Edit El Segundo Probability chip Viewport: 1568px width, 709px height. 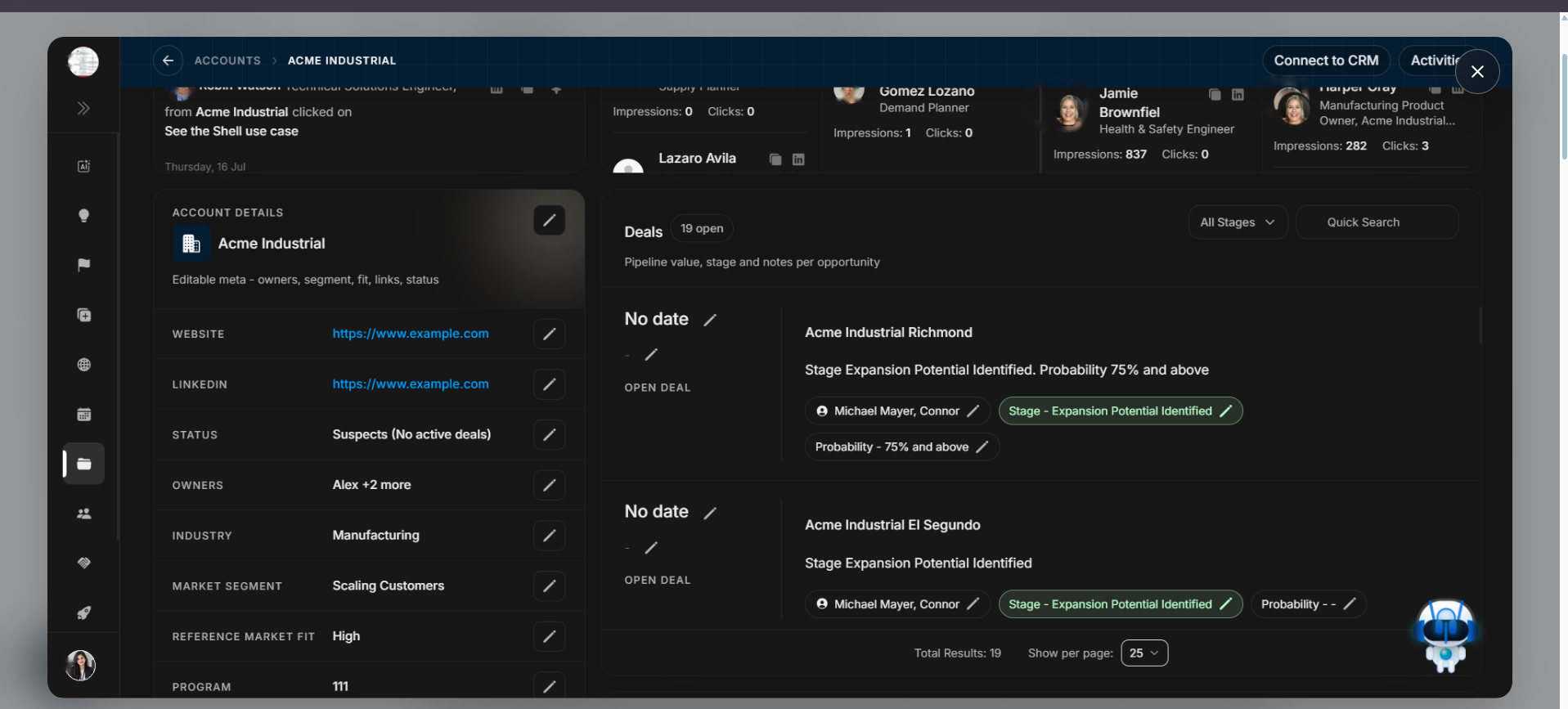tap(1350, 604)
